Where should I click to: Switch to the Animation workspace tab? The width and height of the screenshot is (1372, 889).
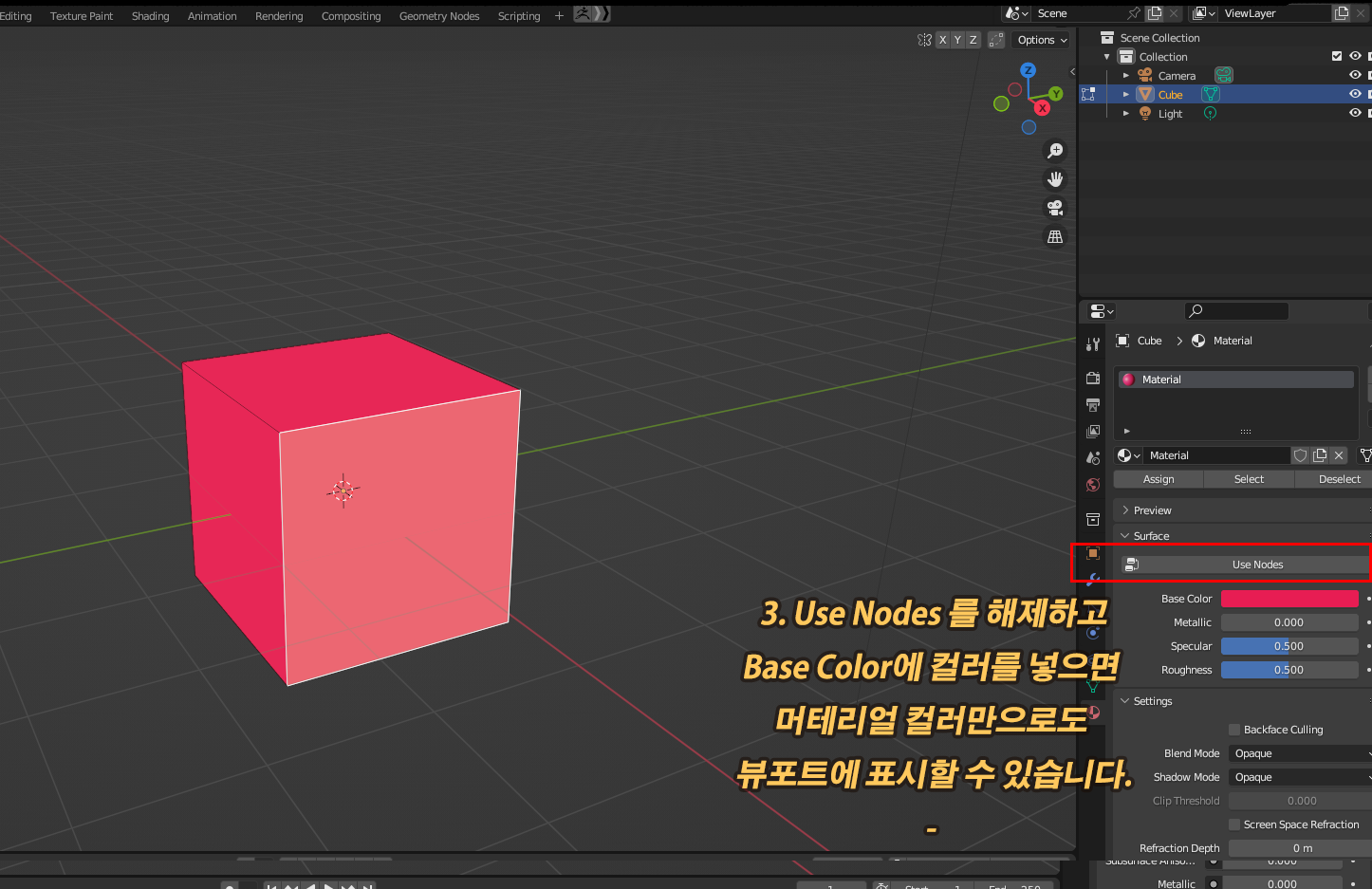tap(213, 16)
